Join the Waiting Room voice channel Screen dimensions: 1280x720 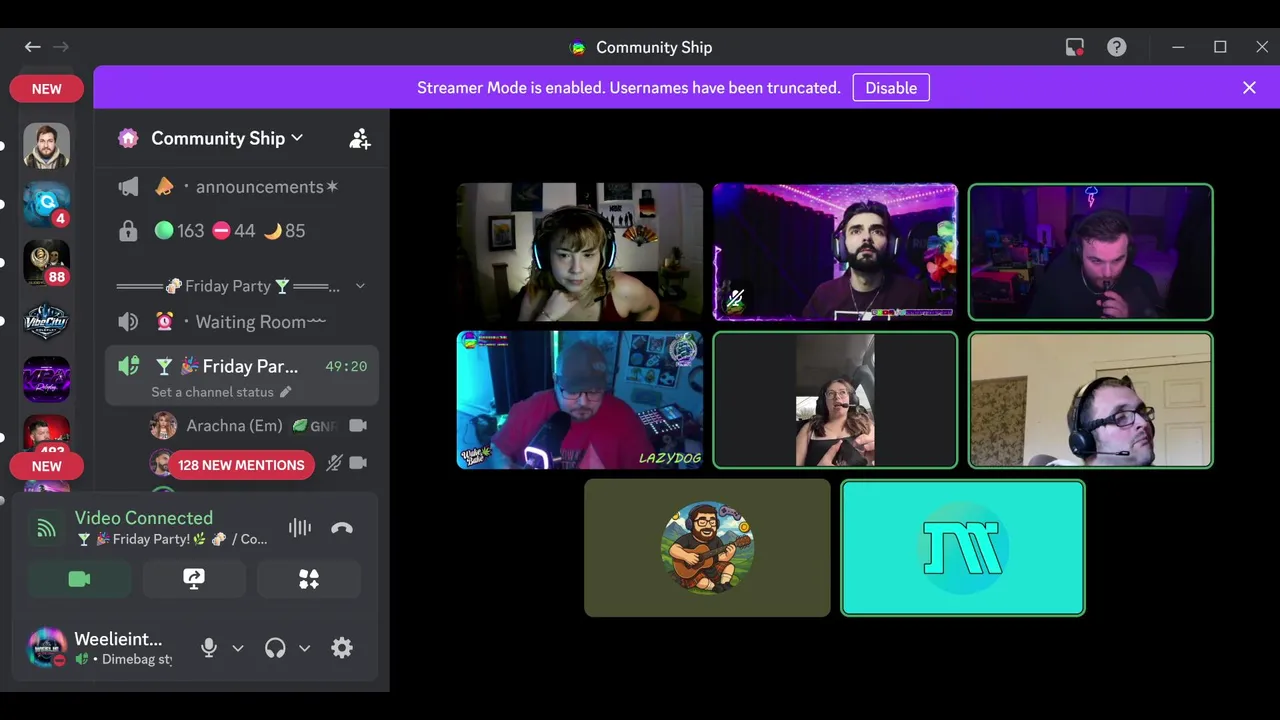tap(240, 322)
